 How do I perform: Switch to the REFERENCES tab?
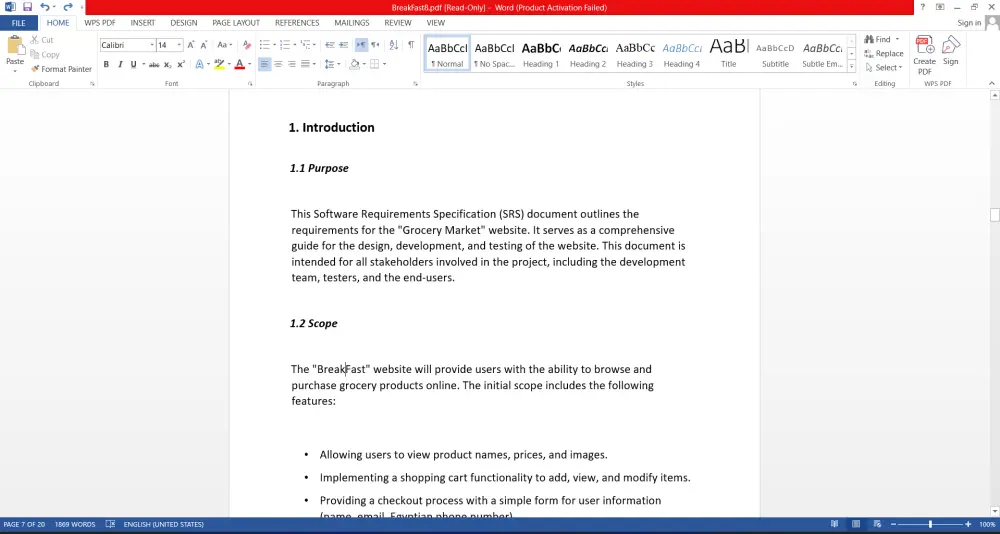pyautogui.click(x=297, y=23)
